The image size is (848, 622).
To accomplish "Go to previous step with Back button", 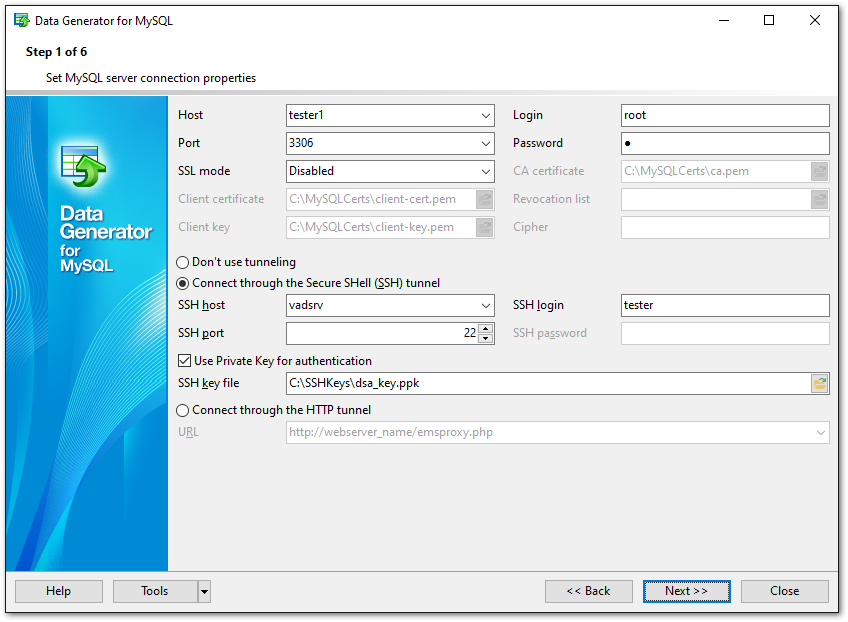I will (588, 591).
